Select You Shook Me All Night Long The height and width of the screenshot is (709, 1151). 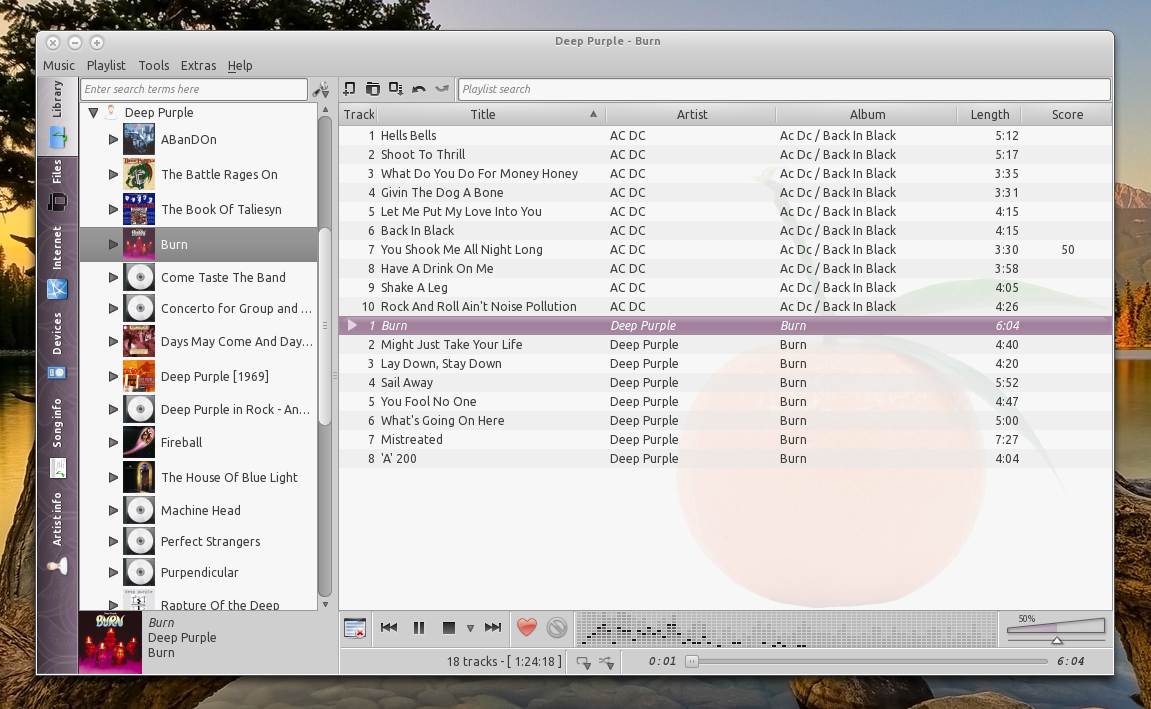point(725,250)
